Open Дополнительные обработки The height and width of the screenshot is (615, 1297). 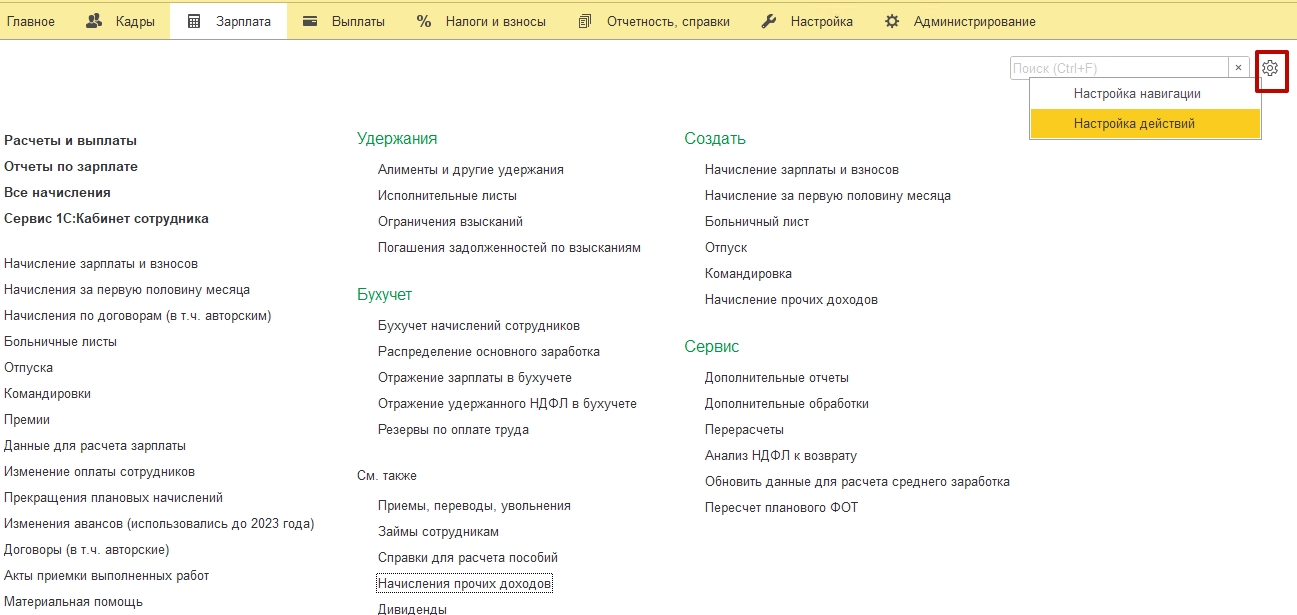[x=787, y=404]
